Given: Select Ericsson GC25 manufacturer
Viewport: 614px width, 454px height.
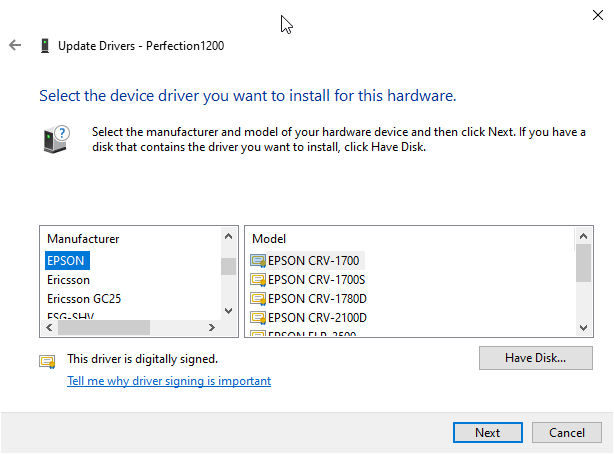Looking at the screenshot, I should [x=84, y=298].
